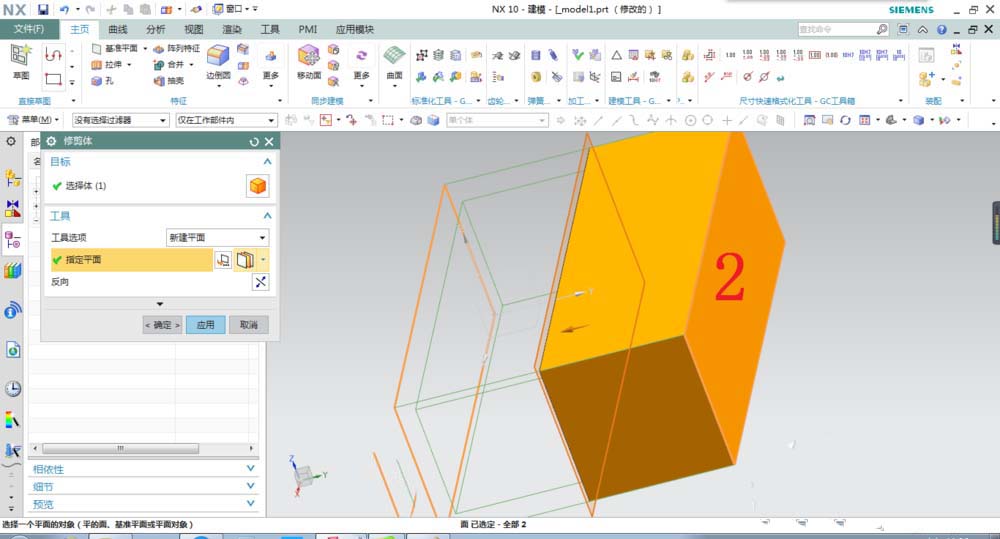Click the inferred plane type icon
The height and width of the screenshot is (539, 1000).
click(x=246, y=260)
